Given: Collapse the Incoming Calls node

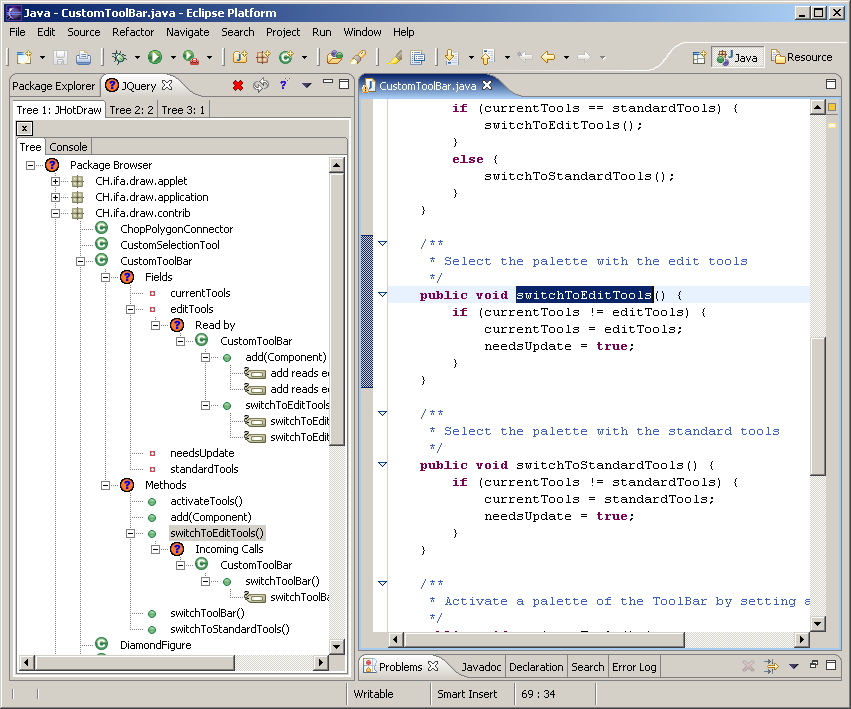Looking at the screenshot, I should click(155, 549).
